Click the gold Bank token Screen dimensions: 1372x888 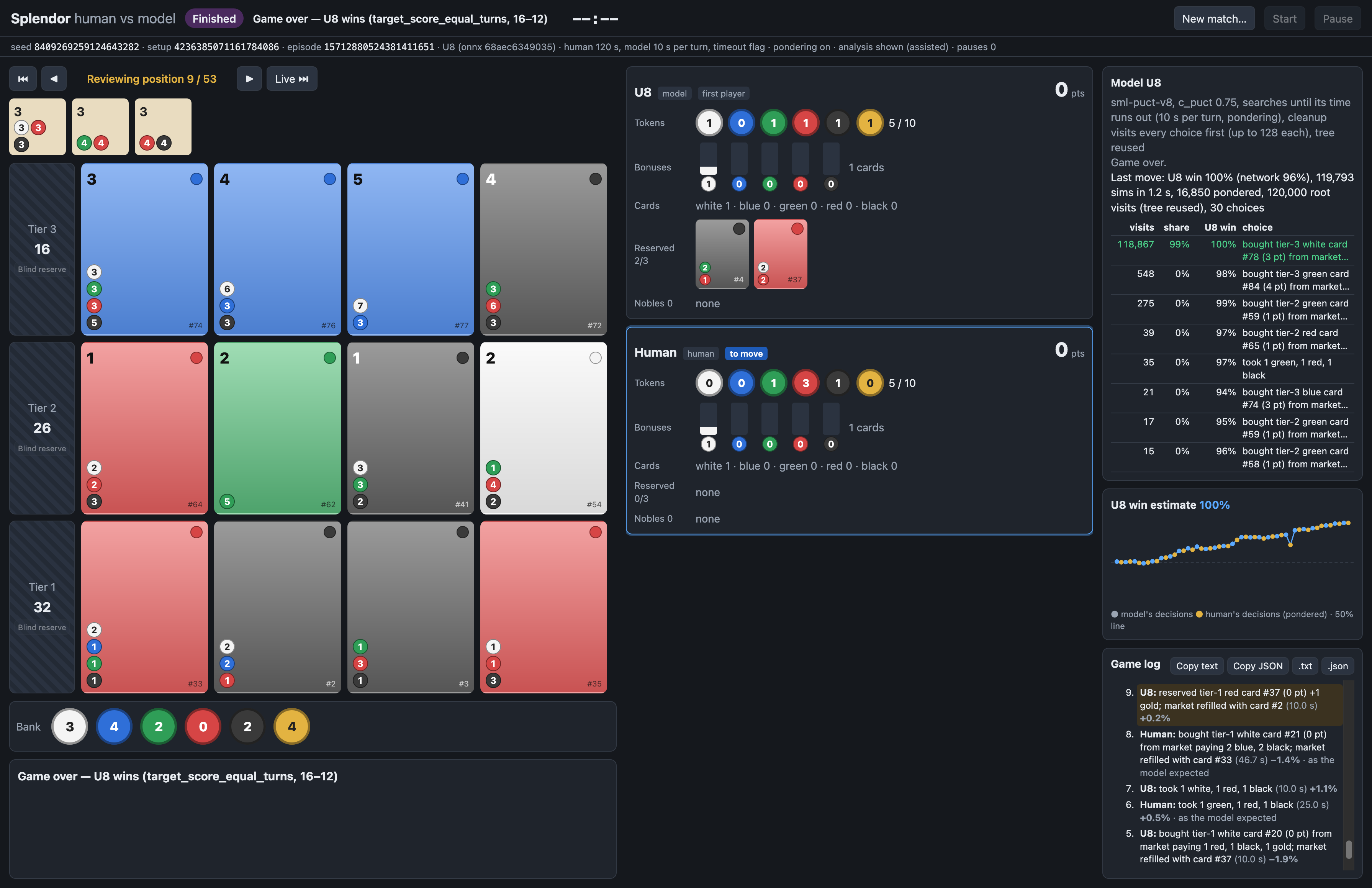click(x=292, y=727)
